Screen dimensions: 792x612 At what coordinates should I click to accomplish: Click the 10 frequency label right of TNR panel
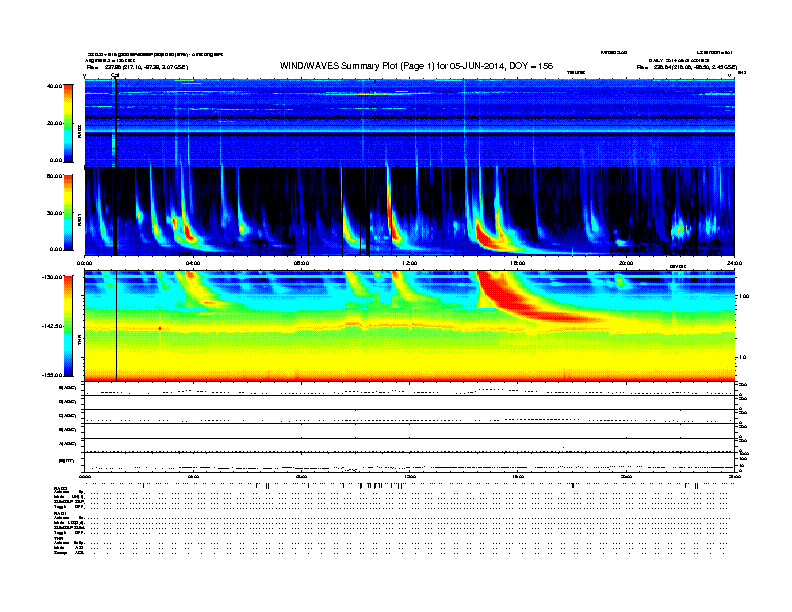[742, 357]
